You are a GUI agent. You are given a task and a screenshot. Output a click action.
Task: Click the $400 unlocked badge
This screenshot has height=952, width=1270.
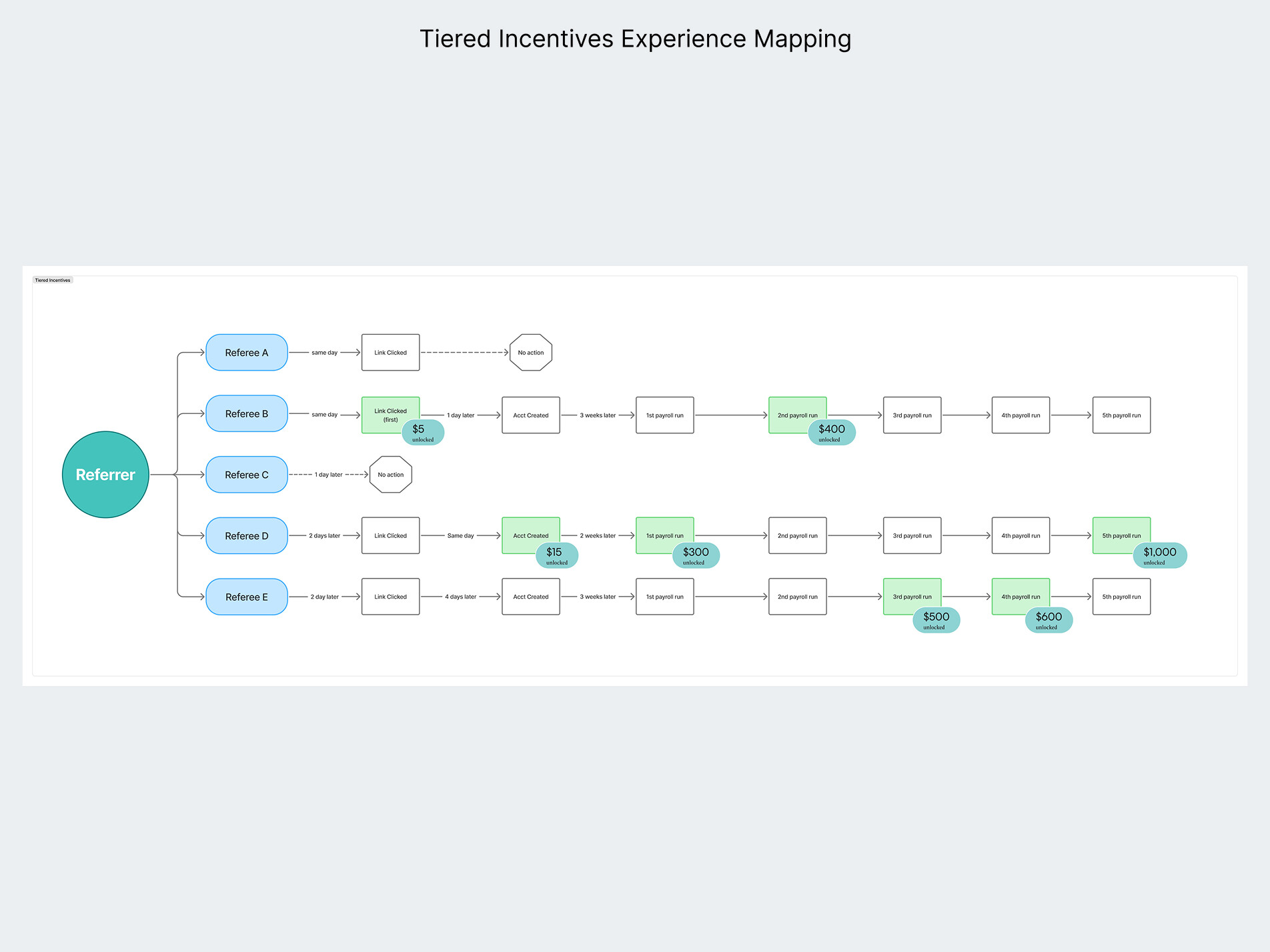click(831, 432)
